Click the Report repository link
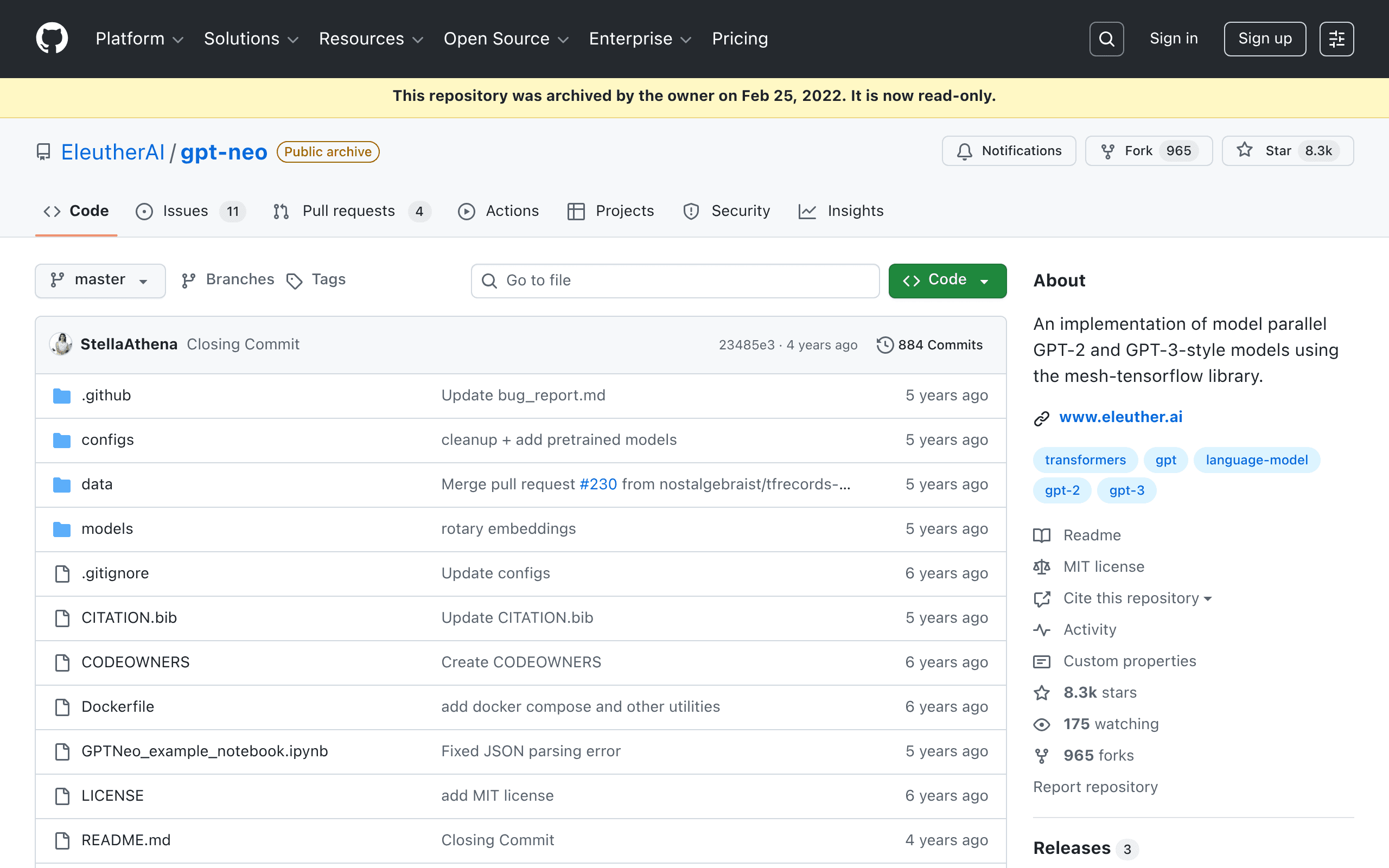The width and height of the screenshot is (1389, 868). click(1095, 787)
